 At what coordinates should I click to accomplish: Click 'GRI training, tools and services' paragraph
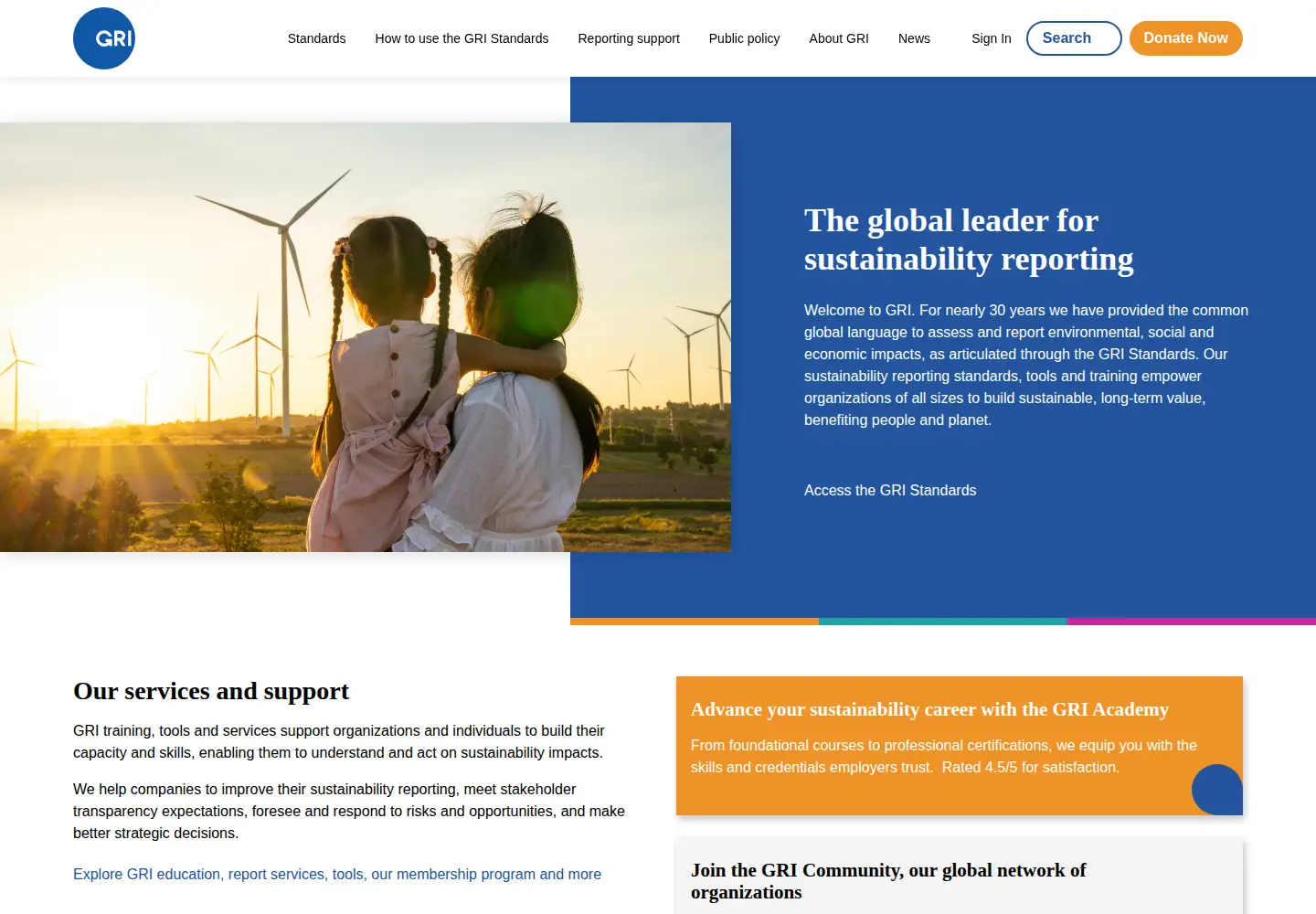point(339,742)
